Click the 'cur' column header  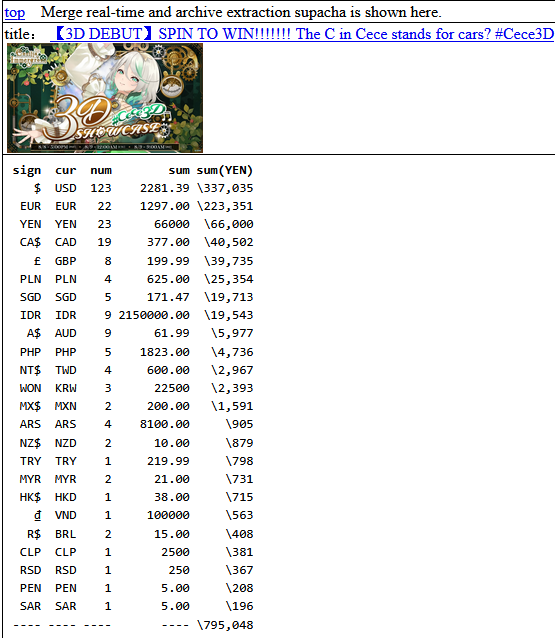(x=66, y=170)
